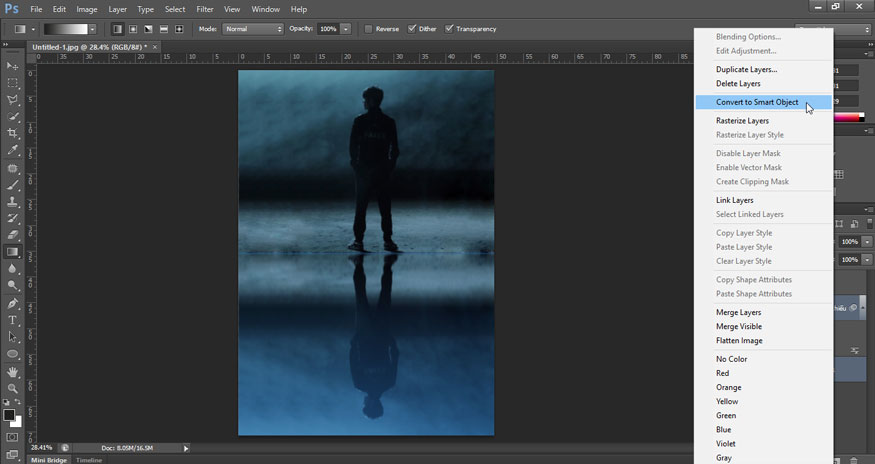875x464 pixels.
Task: Switch to the Mini Bridge tab
Action: click(x=49, y=460)
